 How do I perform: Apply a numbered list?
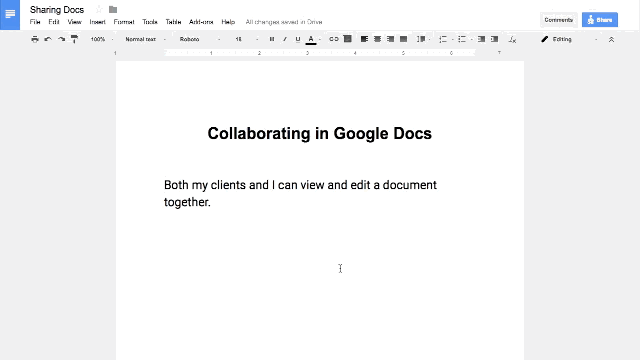point(443,39)
